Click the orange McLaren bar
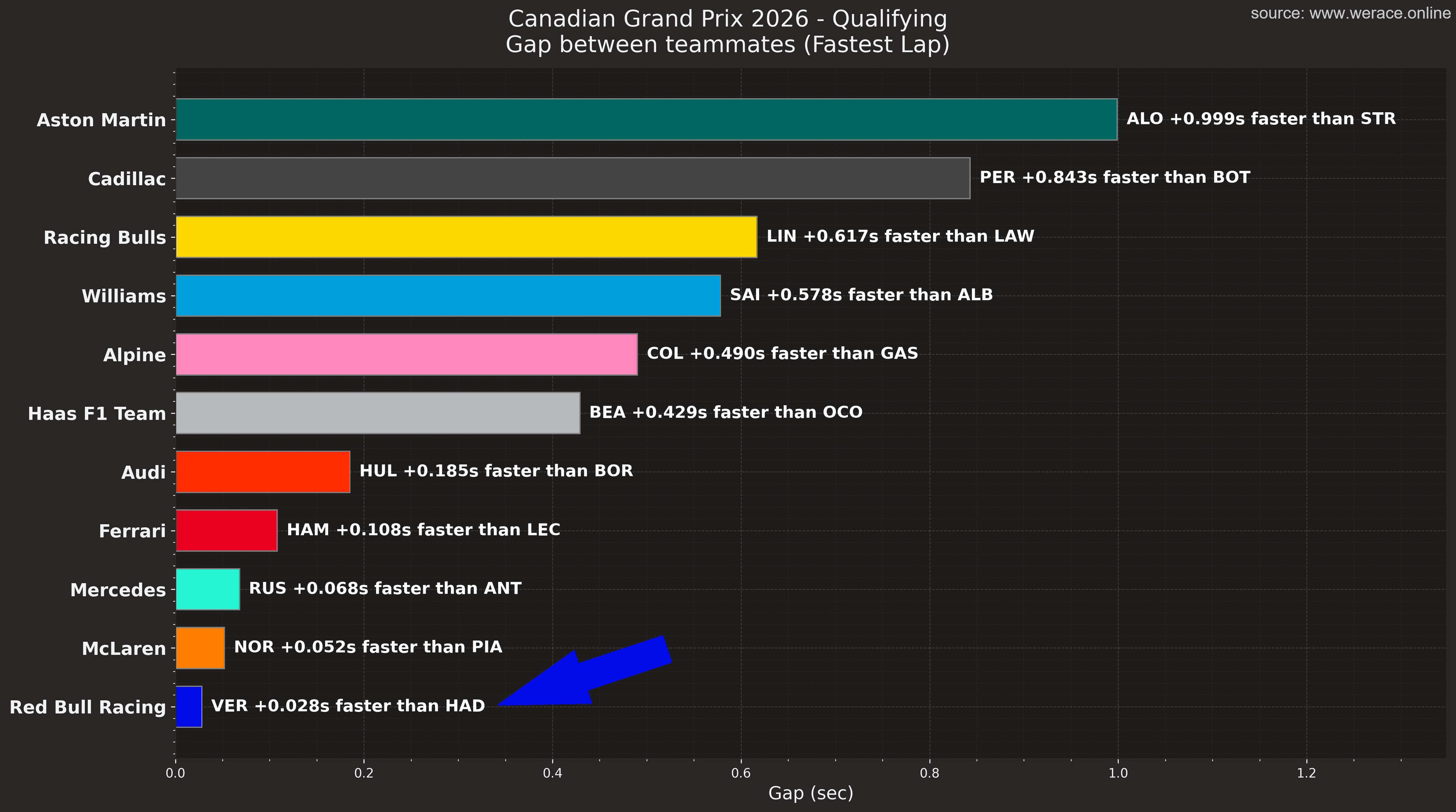The image size is (1456, 812). 200,648
